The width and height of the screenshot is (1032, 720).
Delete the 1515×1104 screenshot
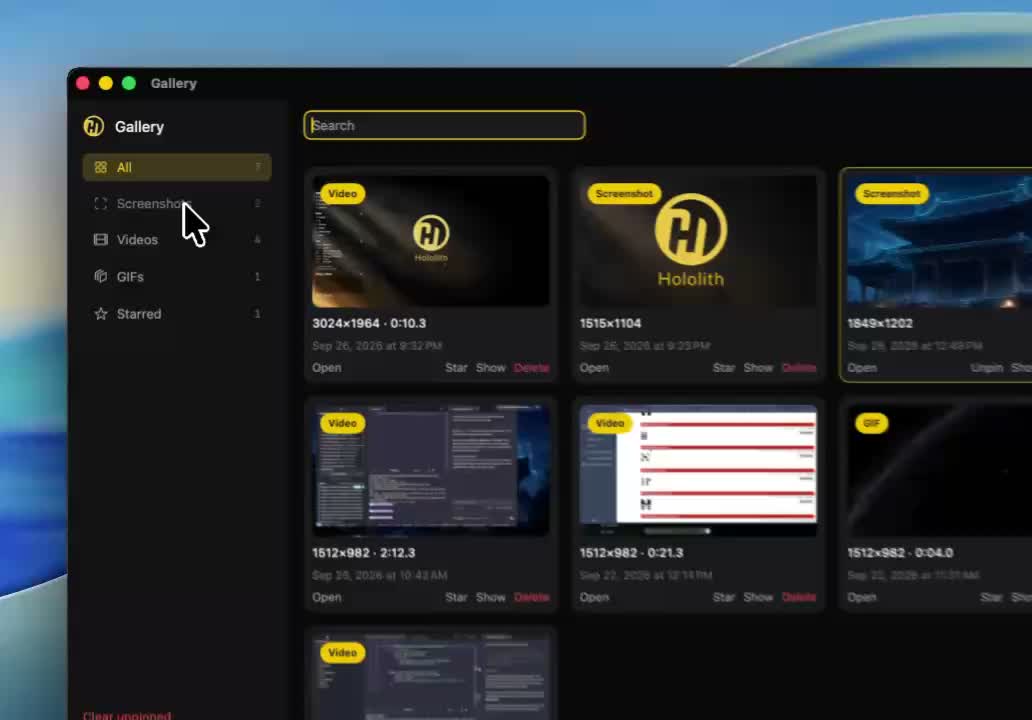(799, 367)
